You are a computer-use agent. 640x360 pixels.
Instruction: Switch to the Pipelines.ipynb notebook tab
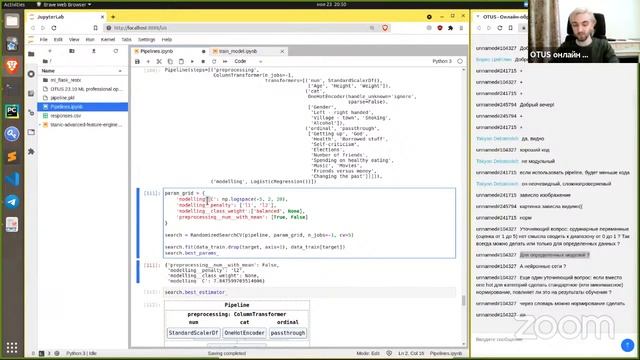(x=169, y=51)
